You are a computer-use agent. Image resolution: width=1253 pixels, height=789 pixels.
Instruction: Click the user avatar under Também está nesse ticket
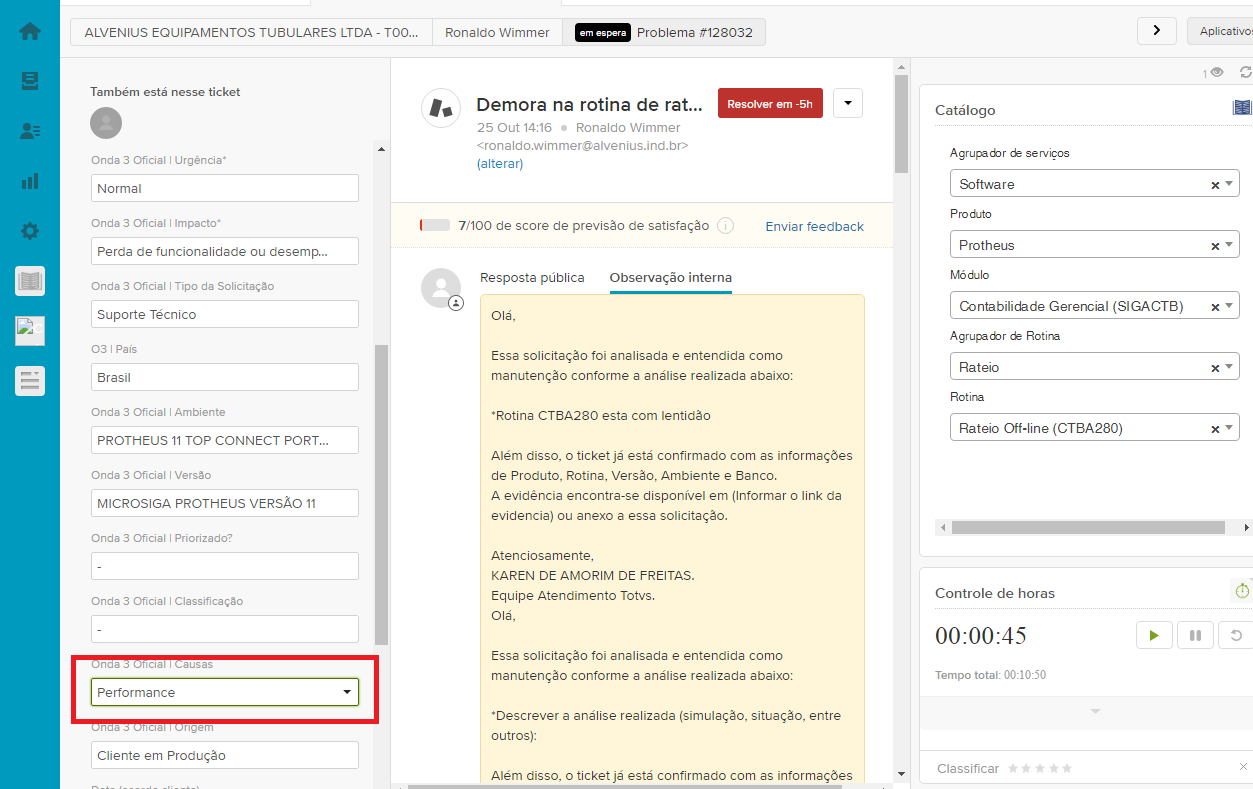pos(106,123)
